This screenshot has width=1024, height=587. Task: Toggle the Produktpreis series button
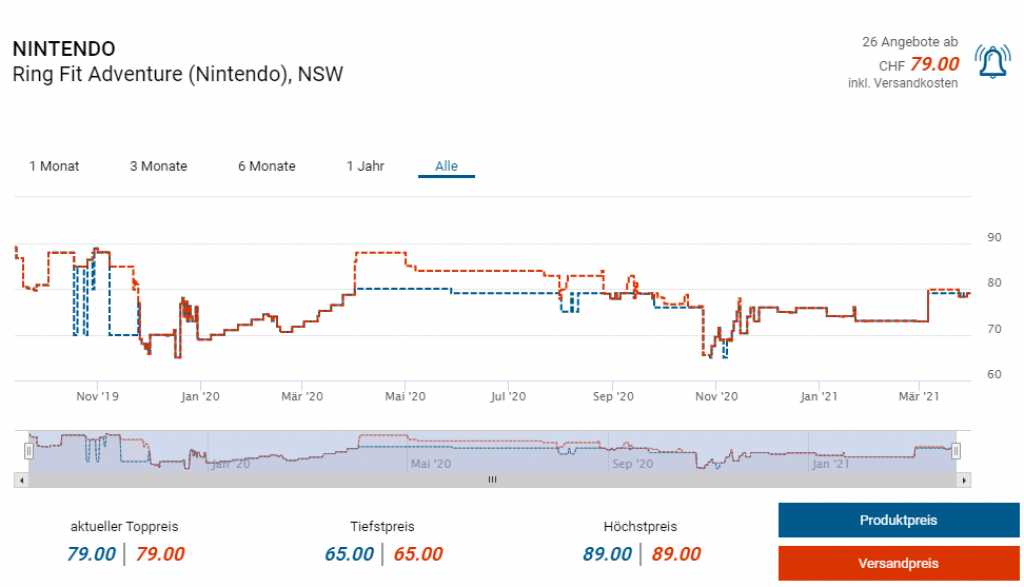pyautogui.click(x=898, y=520)
